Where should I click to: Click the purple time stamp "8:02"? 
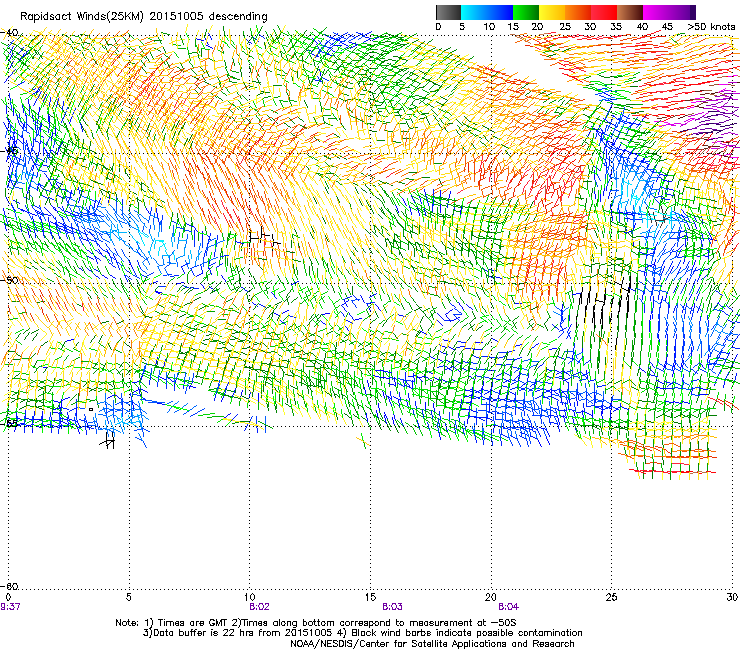260,607
